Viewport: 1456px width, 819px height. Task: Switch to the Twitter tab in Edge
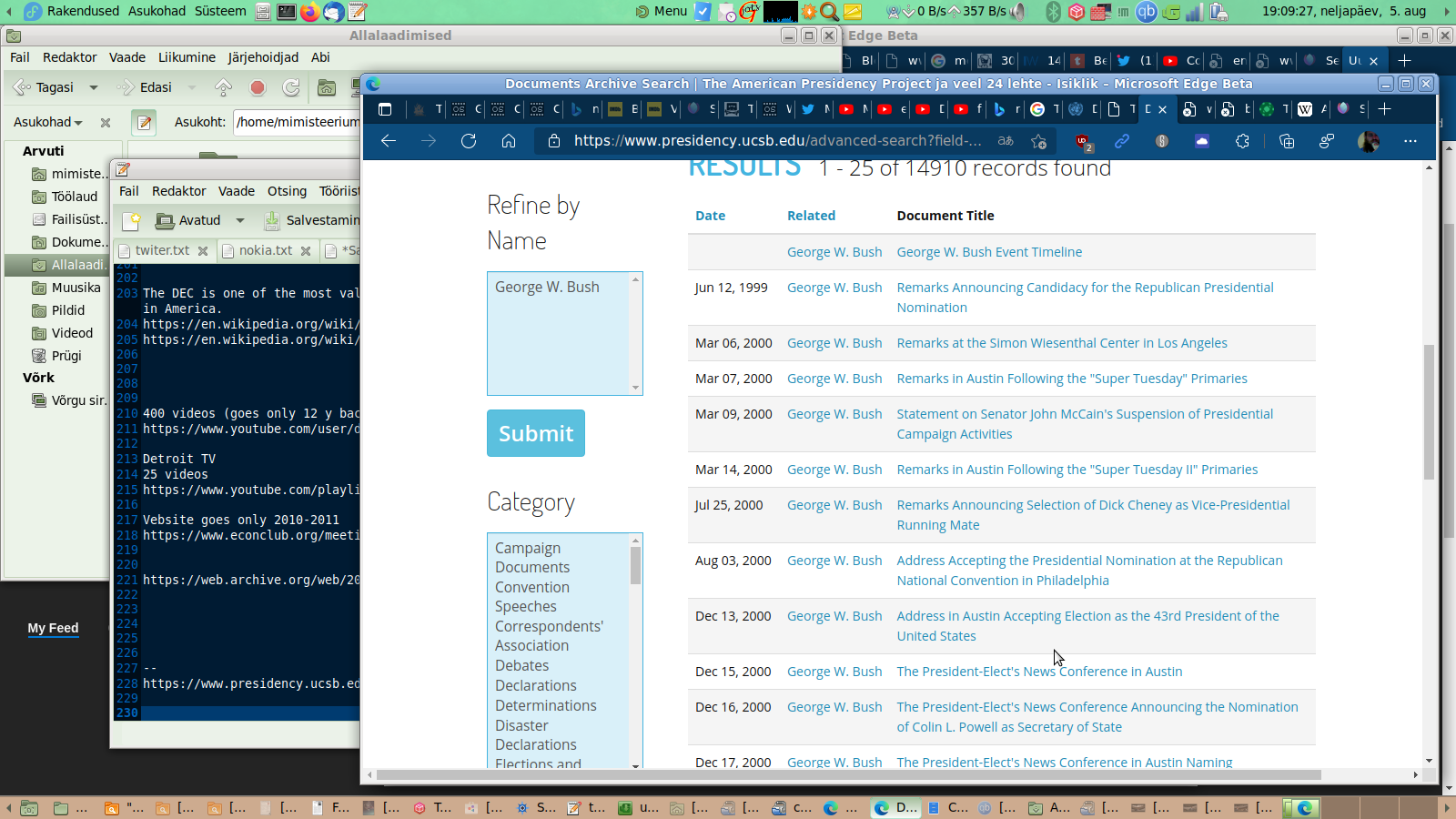click(807, 109)
